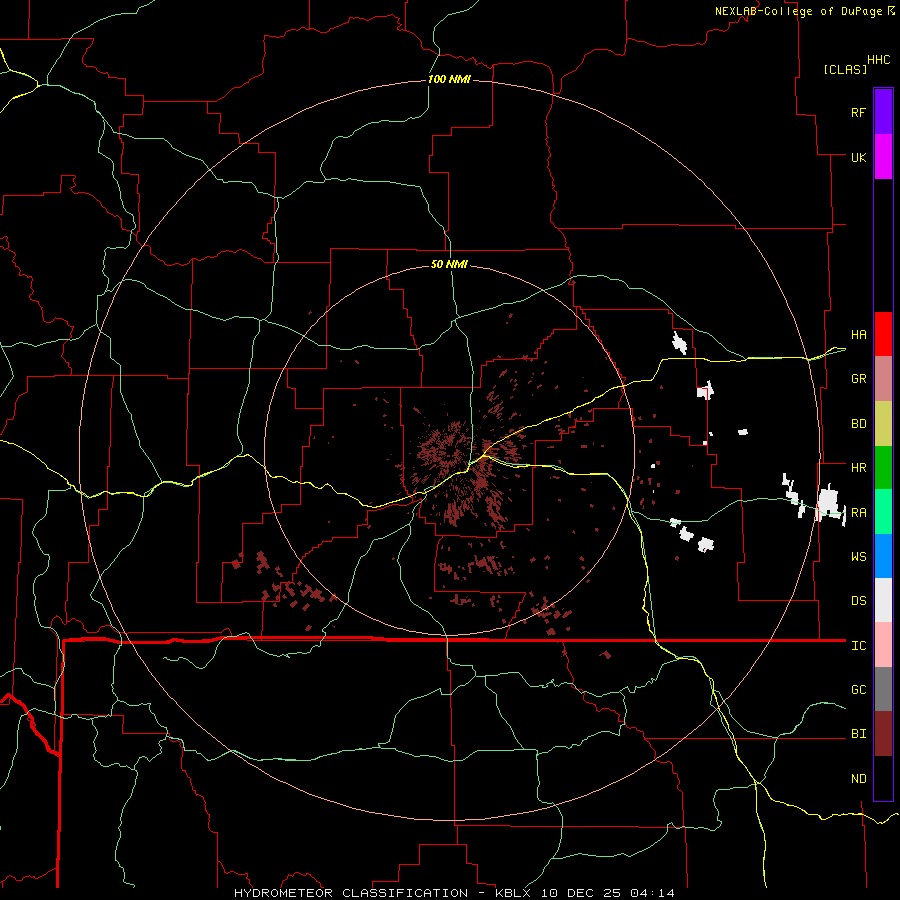Click the BD legend label

[x=858, y=424]
